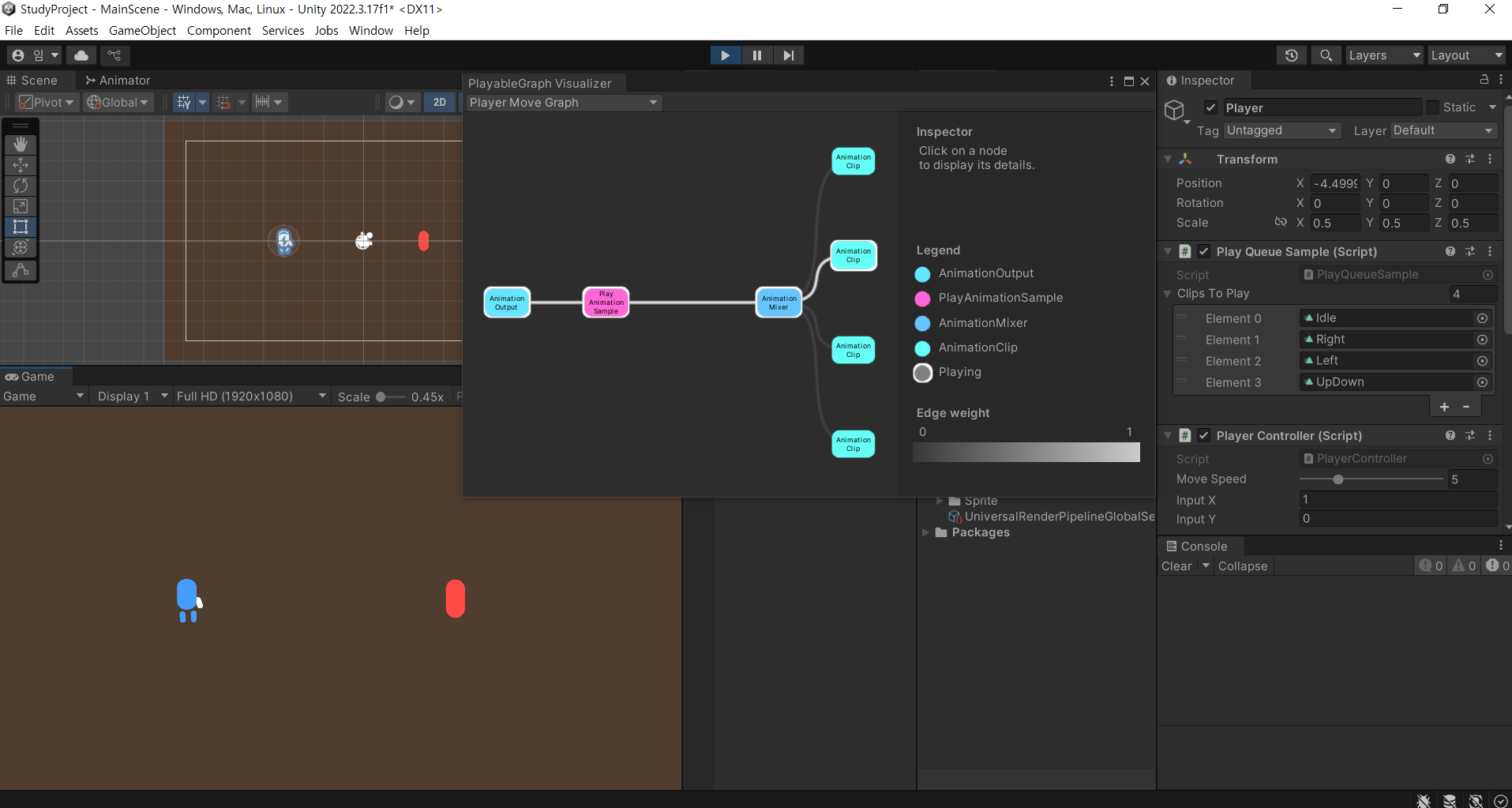The height and width of the screenshot is (808, 1512).
Task: Toggle the Static checkbox
Action: [x=1432, y=107]
